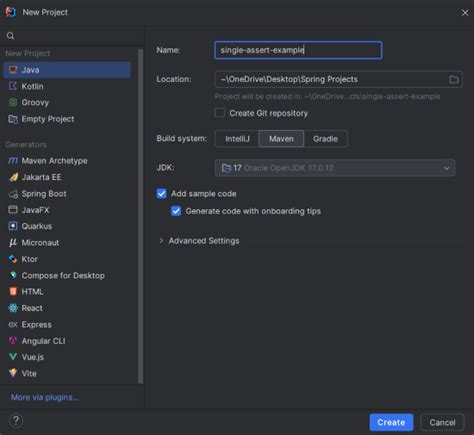The height and width of the screenshot is (435, 474).
Task: Choose the Angular CLI generator icon
Action: coord(13,341)
